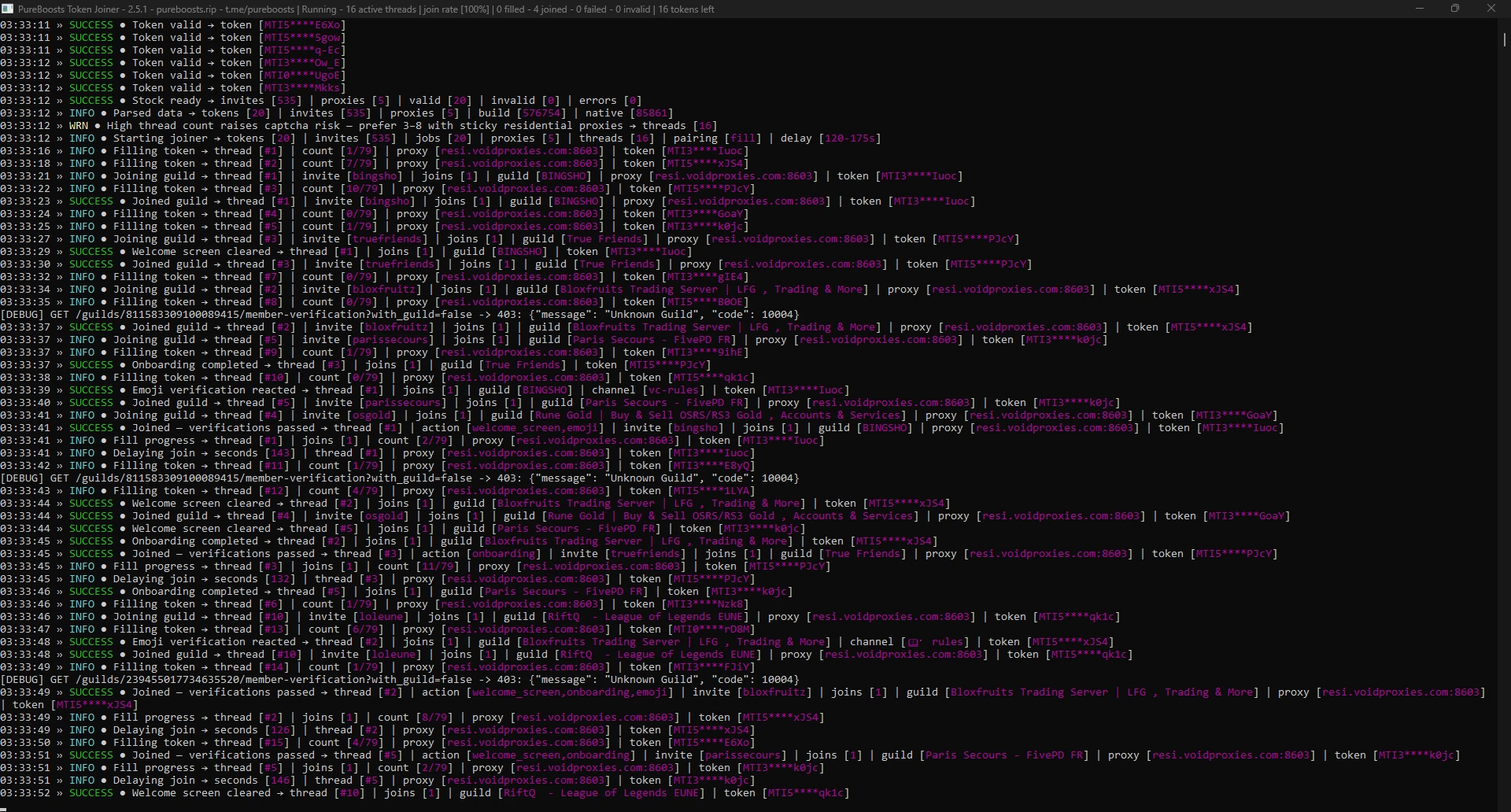
Task: Restore down the console window
Action: 1455,9
